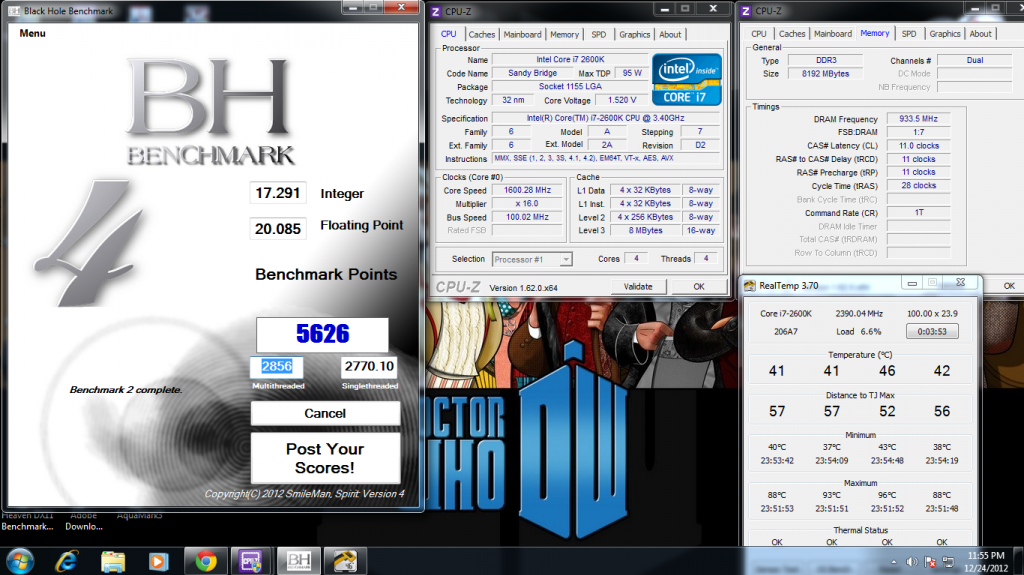Image resolution: width=1024 pixels, height=575 pixels.
Task: Click the Load 6.6% reading in RealTemp
Action: click(x=858, y=331)
